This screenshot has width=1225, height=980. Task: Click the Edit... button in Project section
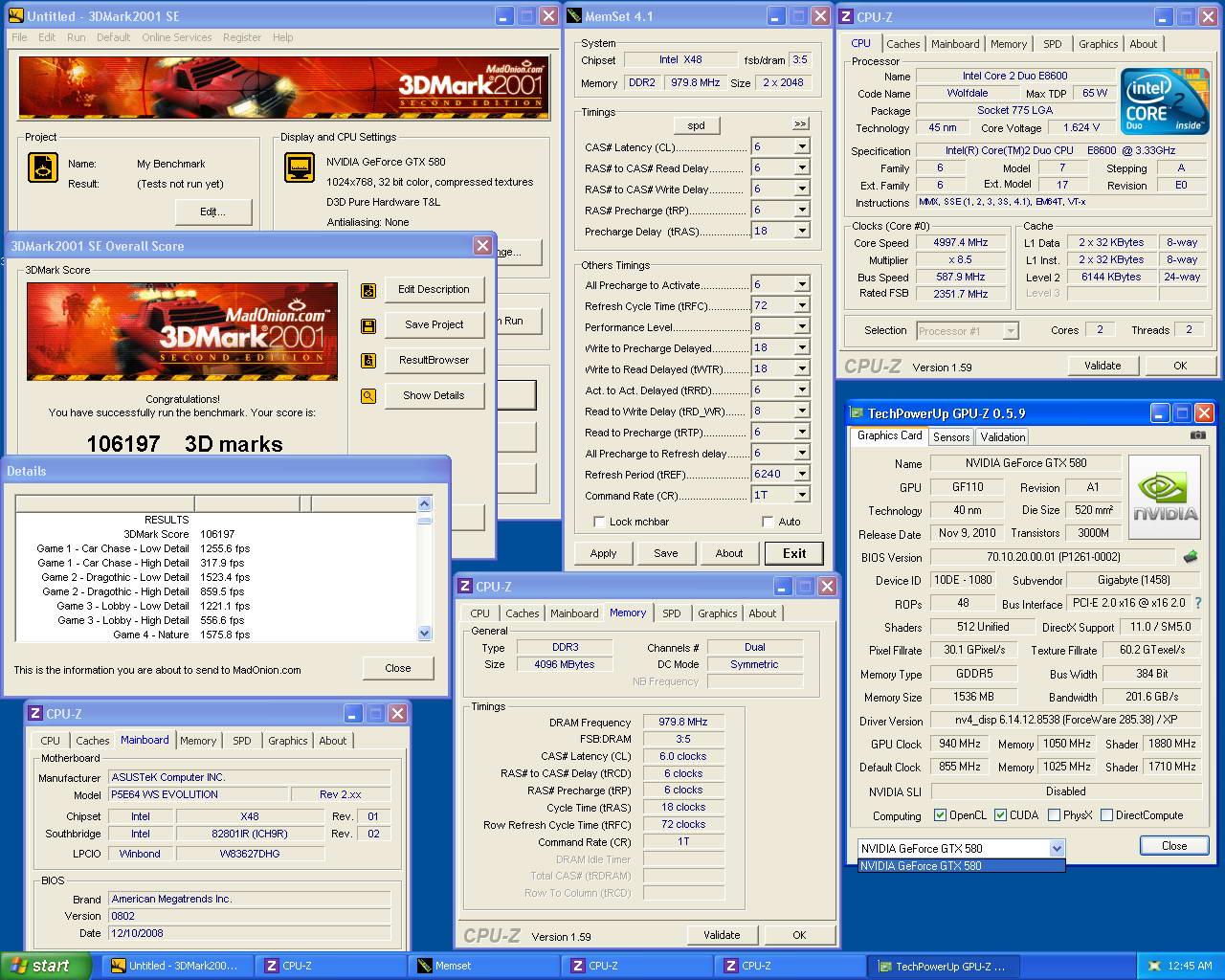click(x=213, y=212)
